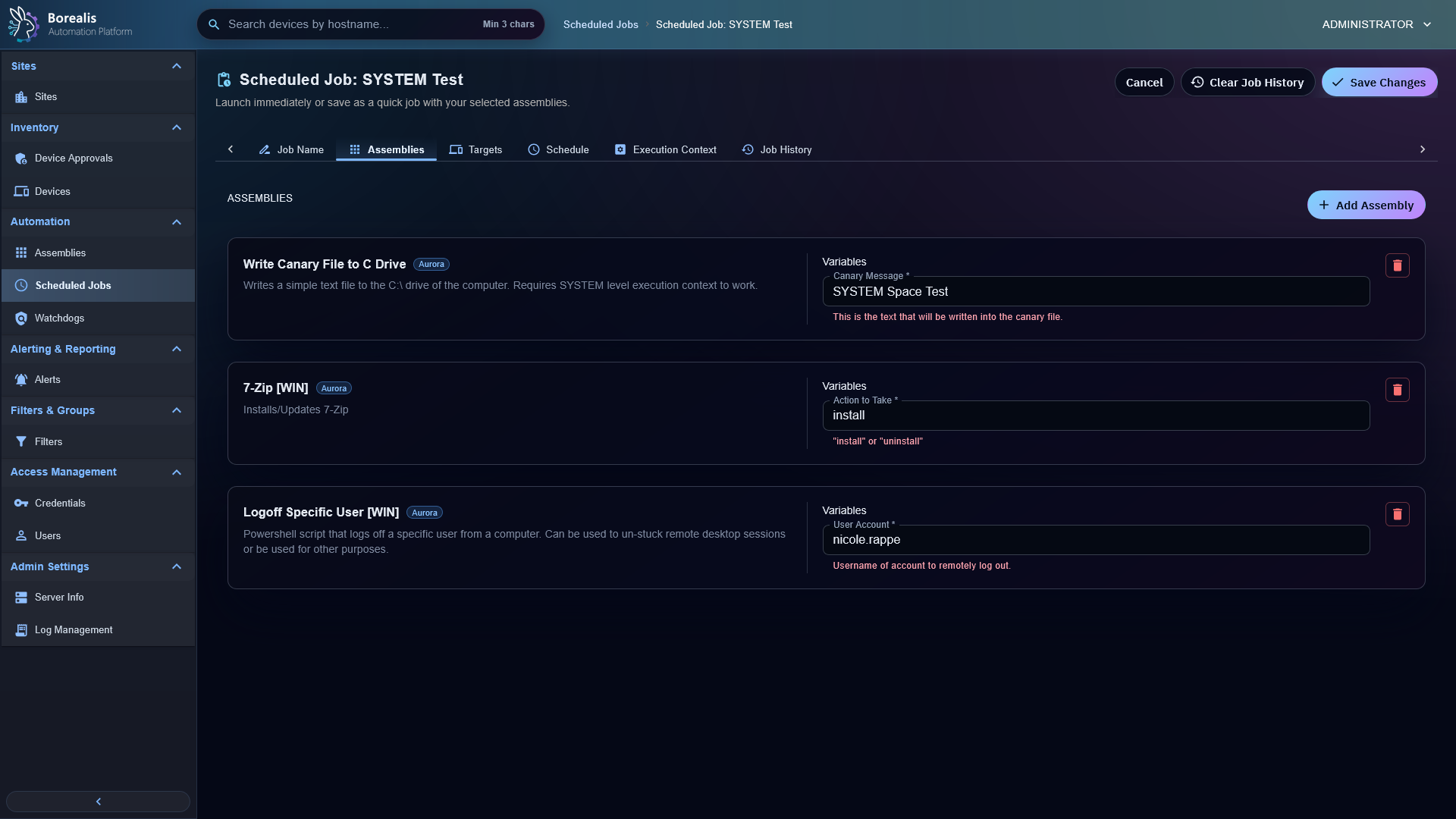Collapse the Alerting & Reporting section
Screen dimensions: 1456x819
tap(177, 349)
